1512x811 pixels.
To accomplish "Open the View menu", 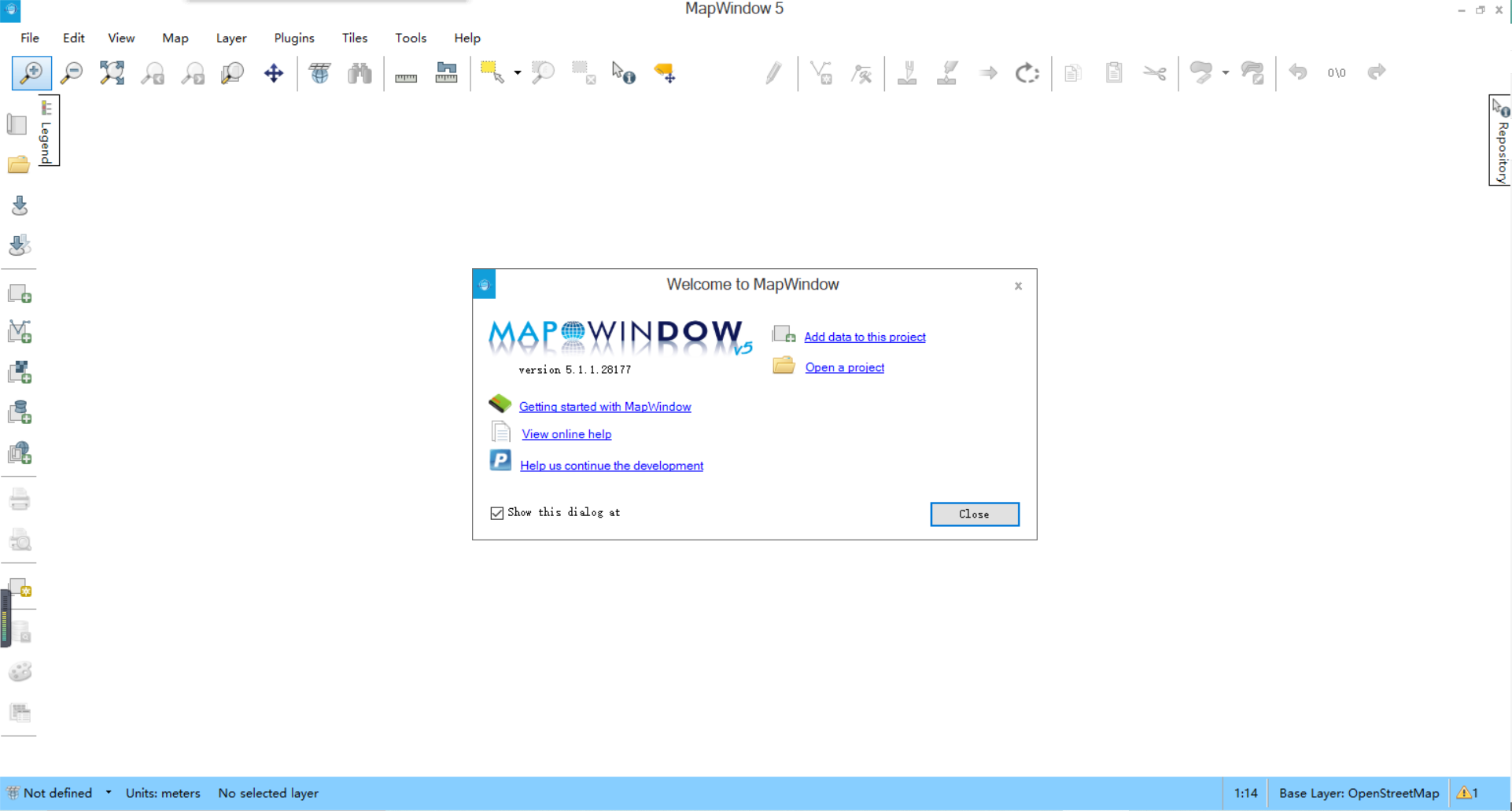I will point(121,38).
